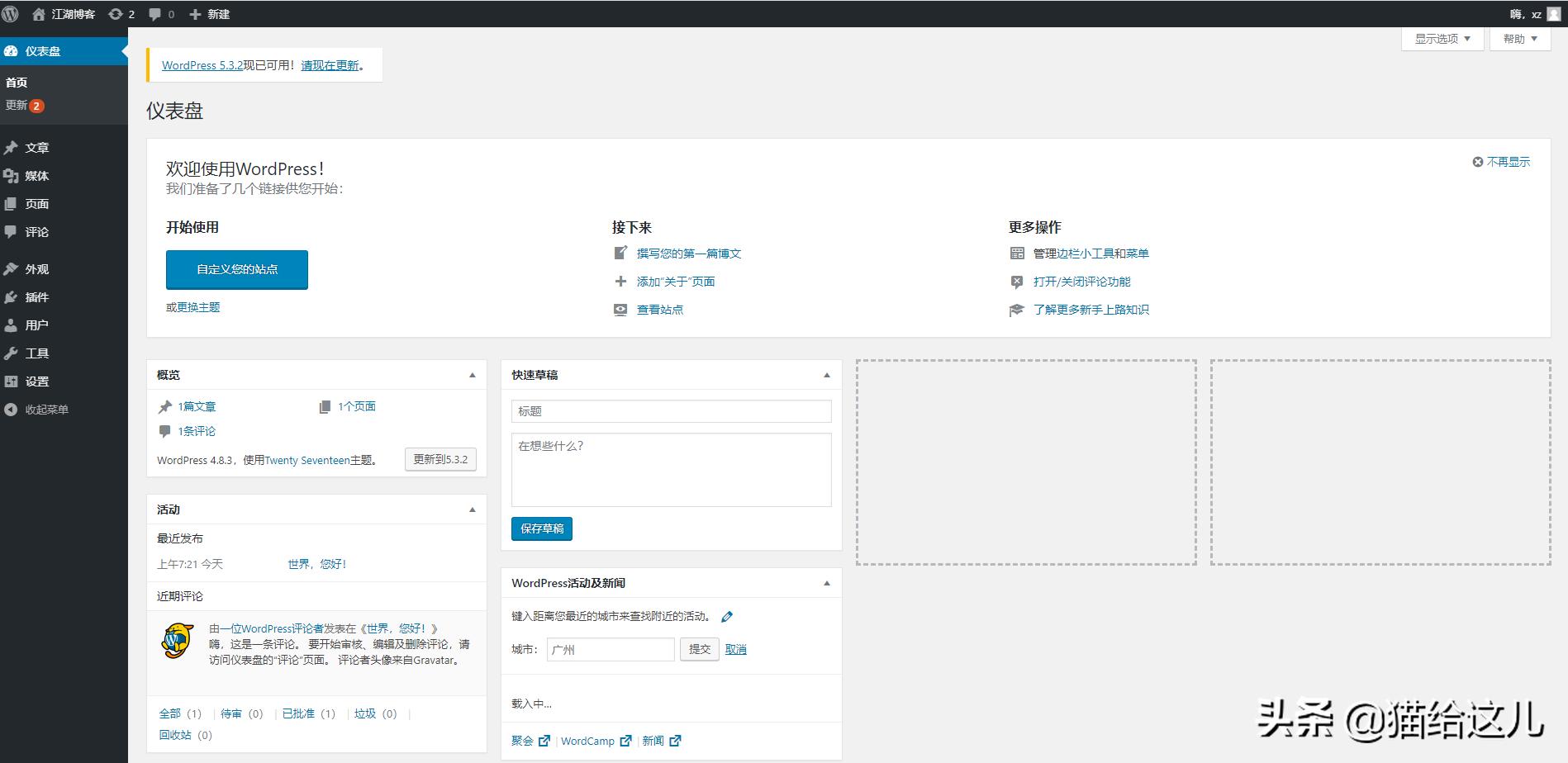Open the 帮助 dropdown
The height and width of the screenshot is (763, 1568).
click(x=1518, y=38)
